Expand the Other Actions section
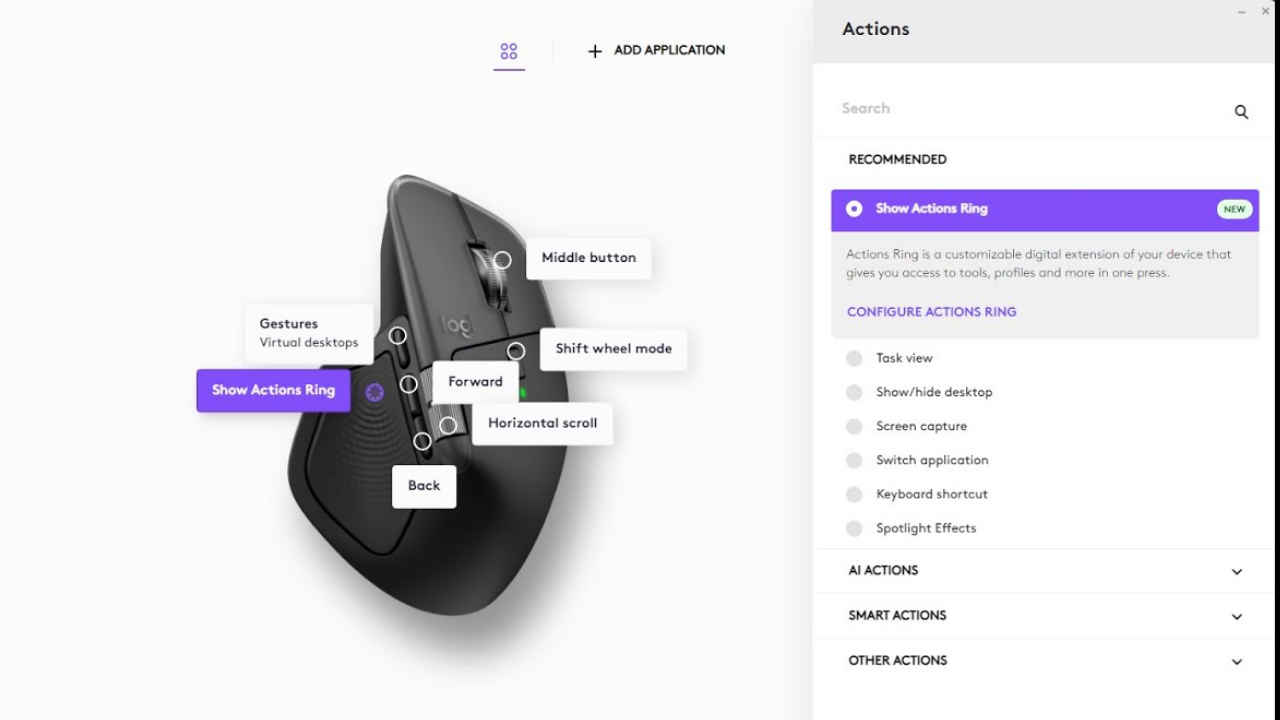This screenshot has height=720, width=1280. tap(1045, 661)
